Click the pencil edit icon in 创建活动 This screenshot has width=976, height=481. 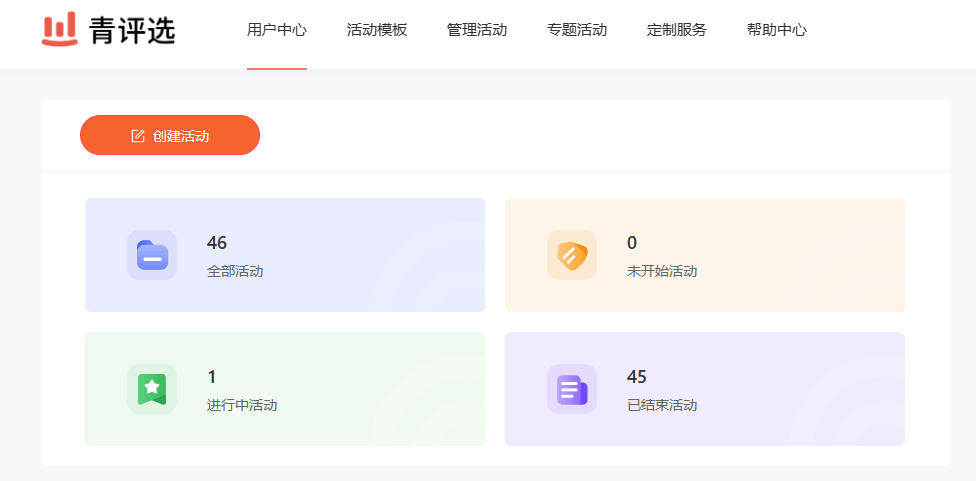click(x=138, y=136)
